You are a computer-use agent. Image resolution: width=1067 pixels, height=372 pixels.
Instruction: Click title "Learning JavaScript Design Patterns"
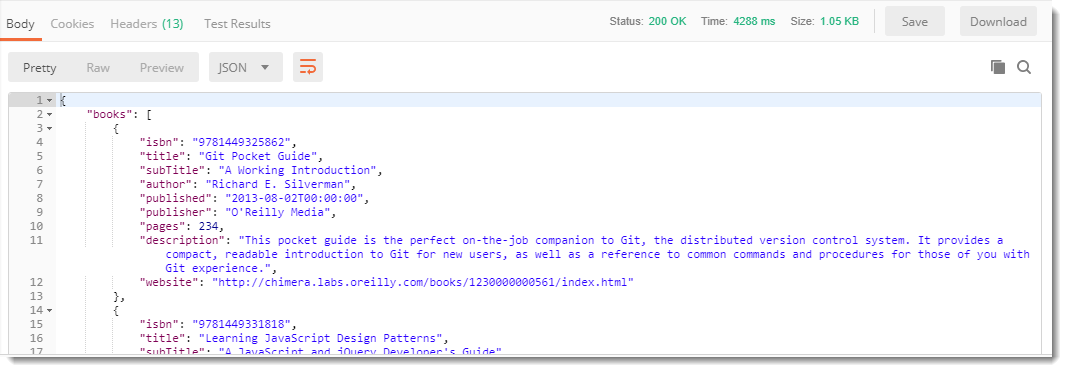[x=321, y=338]
